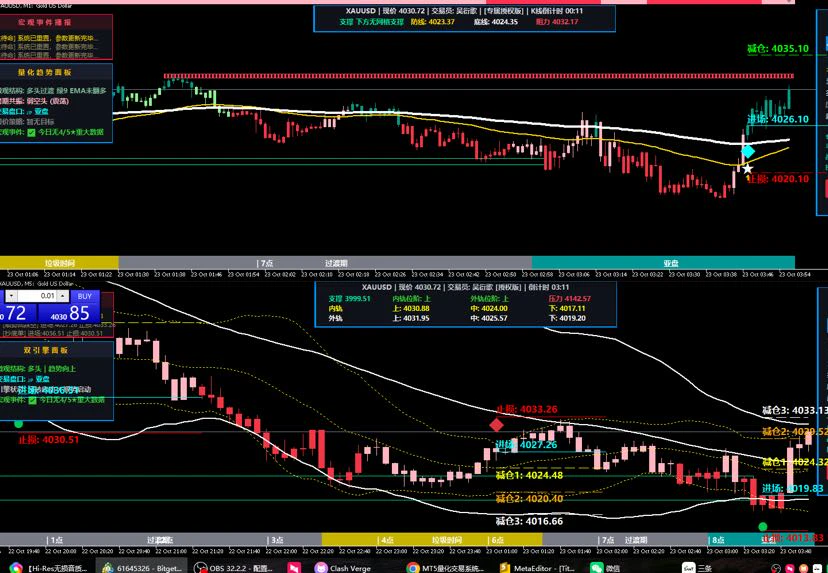Click the yellow 垃圾时间 session bar on upper chart
The image size is (828, 573).
tap(59, 262)
